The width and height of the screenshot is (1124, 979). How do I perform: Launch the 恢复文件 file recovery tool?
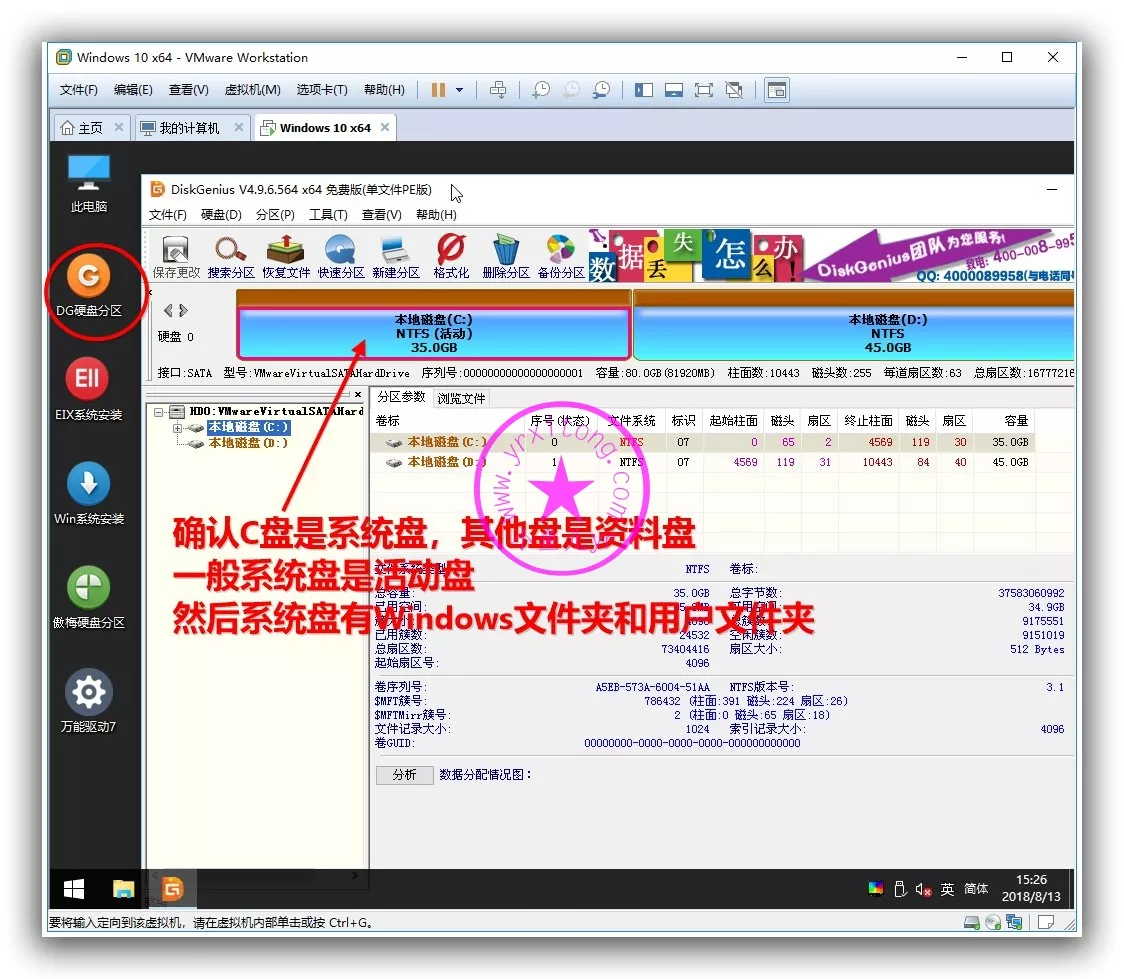[x=286, y=257]
